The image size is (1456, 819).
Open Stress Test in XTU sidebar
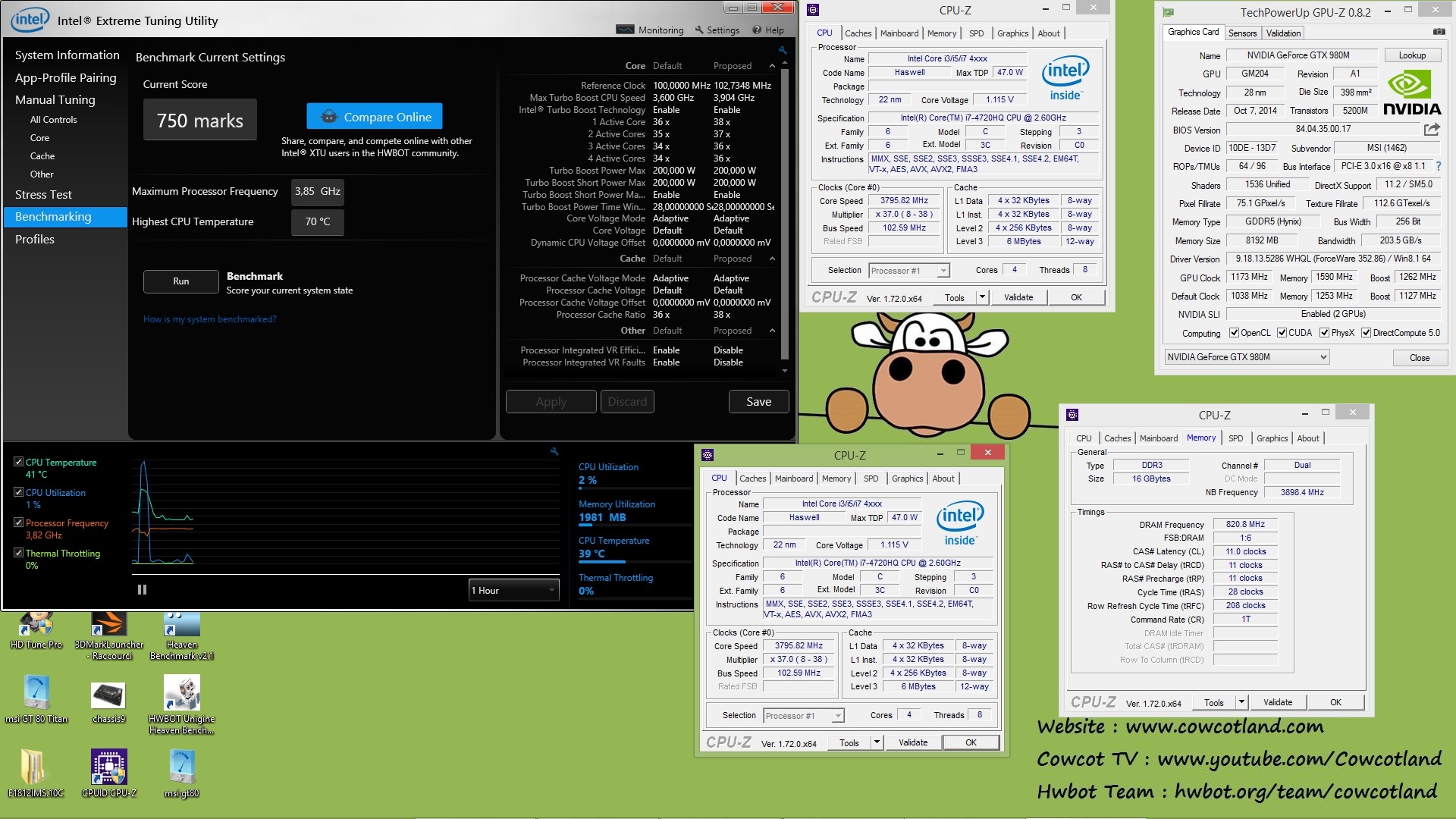(x=43, y=195)
